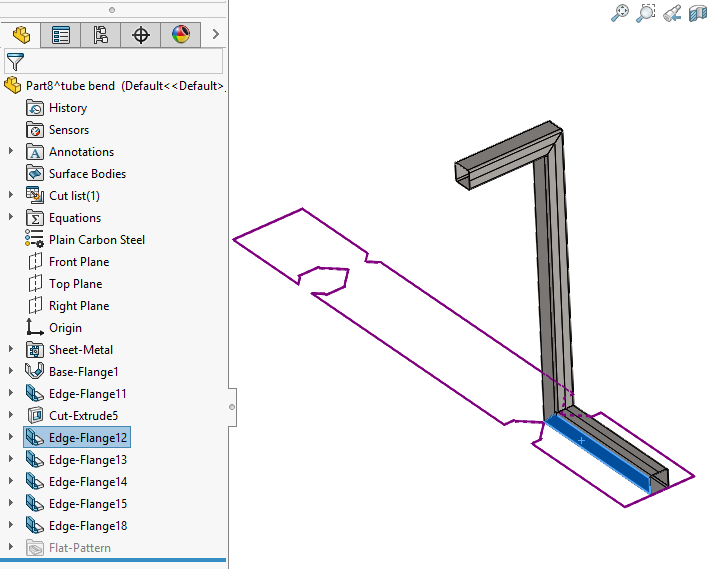Expand the Base-Flange1 node

click(x=11, y=371)
